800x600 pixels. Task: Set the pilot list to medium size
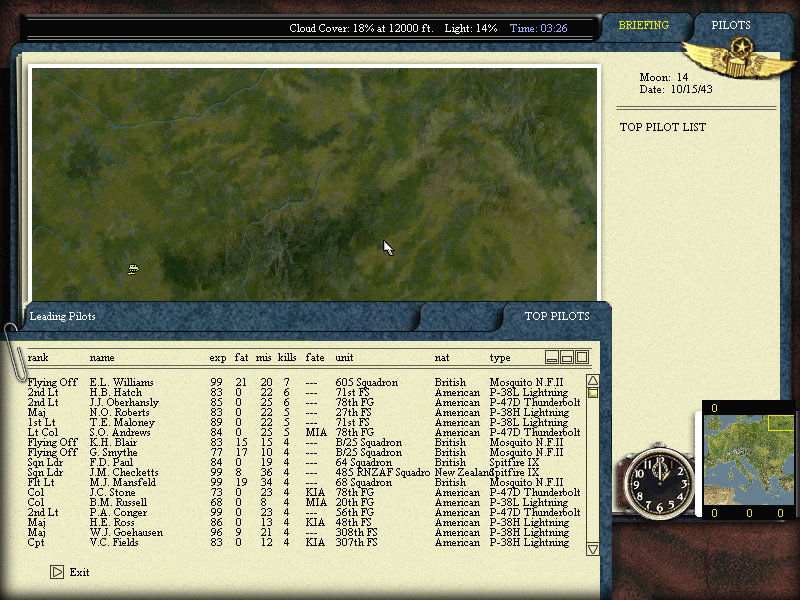[567, 357]
